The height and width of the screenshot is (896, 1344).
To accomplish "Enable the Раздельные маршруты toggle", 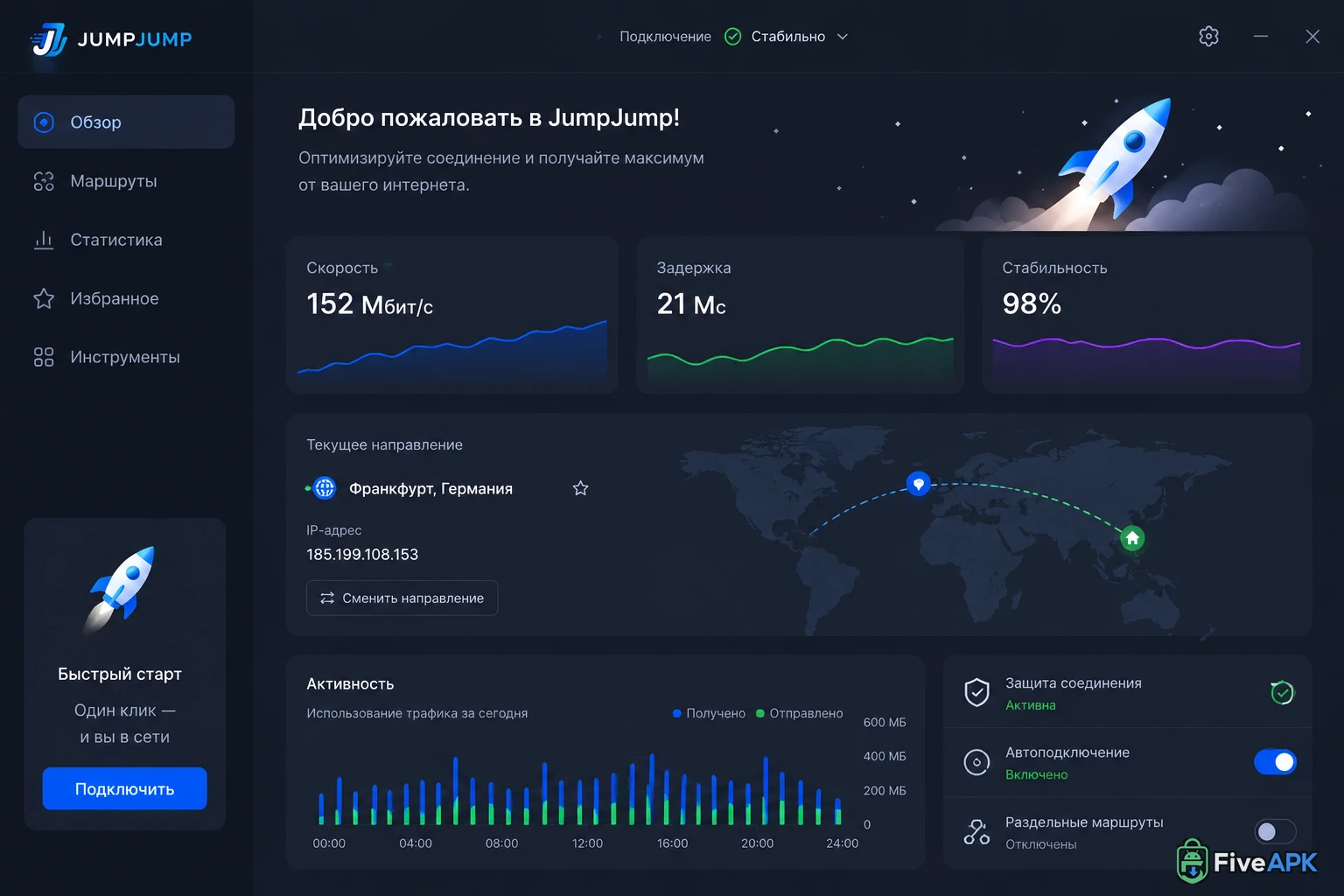I will pos(1275,831).
